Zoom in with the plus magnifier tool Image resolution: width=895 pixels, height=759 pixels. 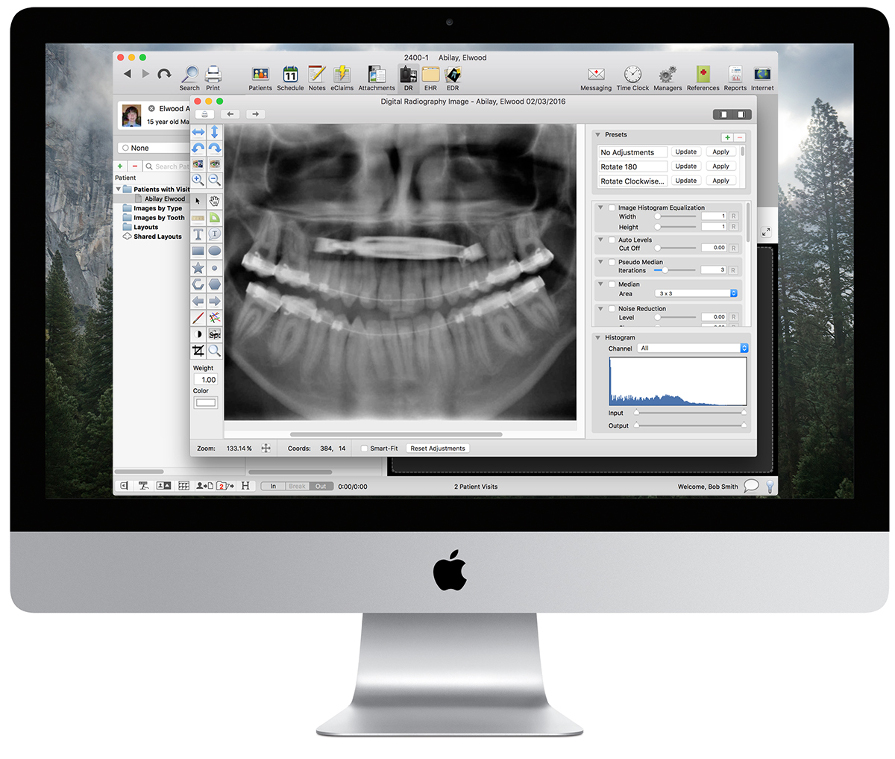tap(198, 180)
